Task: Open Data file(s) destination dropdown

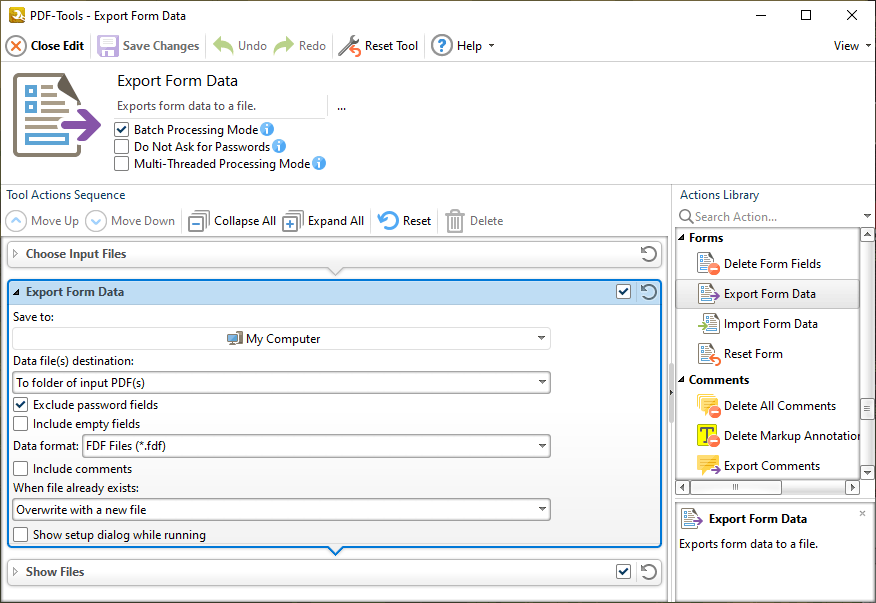Action: tap(281, 383)
